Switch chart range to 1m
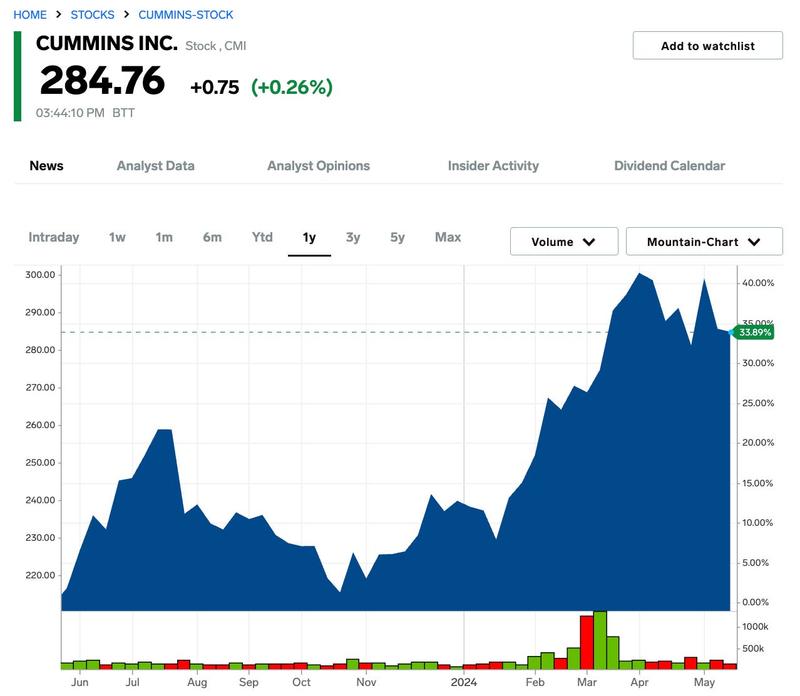This screenshot has height=696, width=800. [x=164, y=237]
